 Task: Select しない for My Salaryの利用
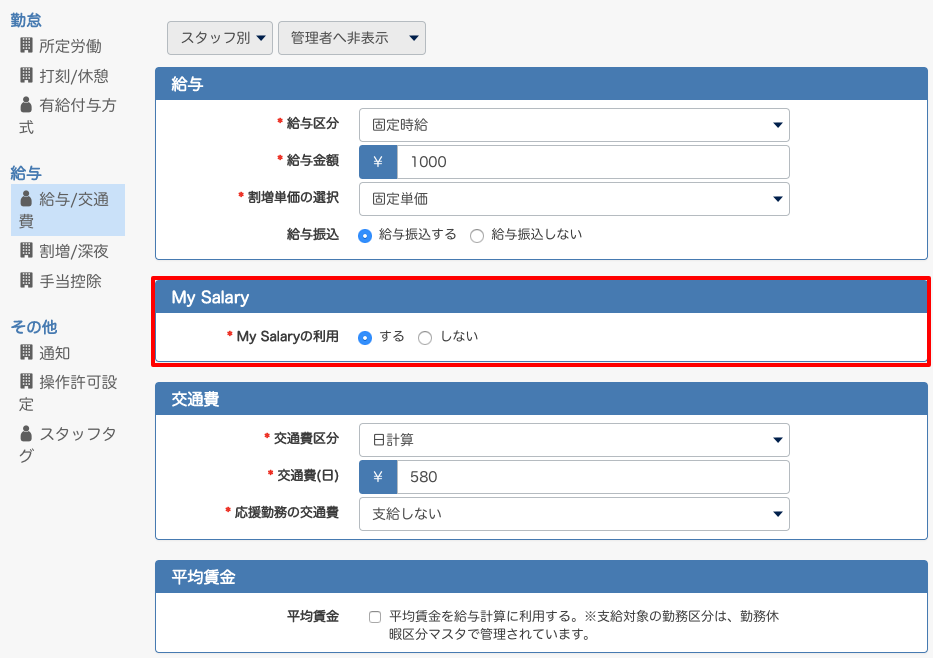pyautogui.click(x=424, y=338)
